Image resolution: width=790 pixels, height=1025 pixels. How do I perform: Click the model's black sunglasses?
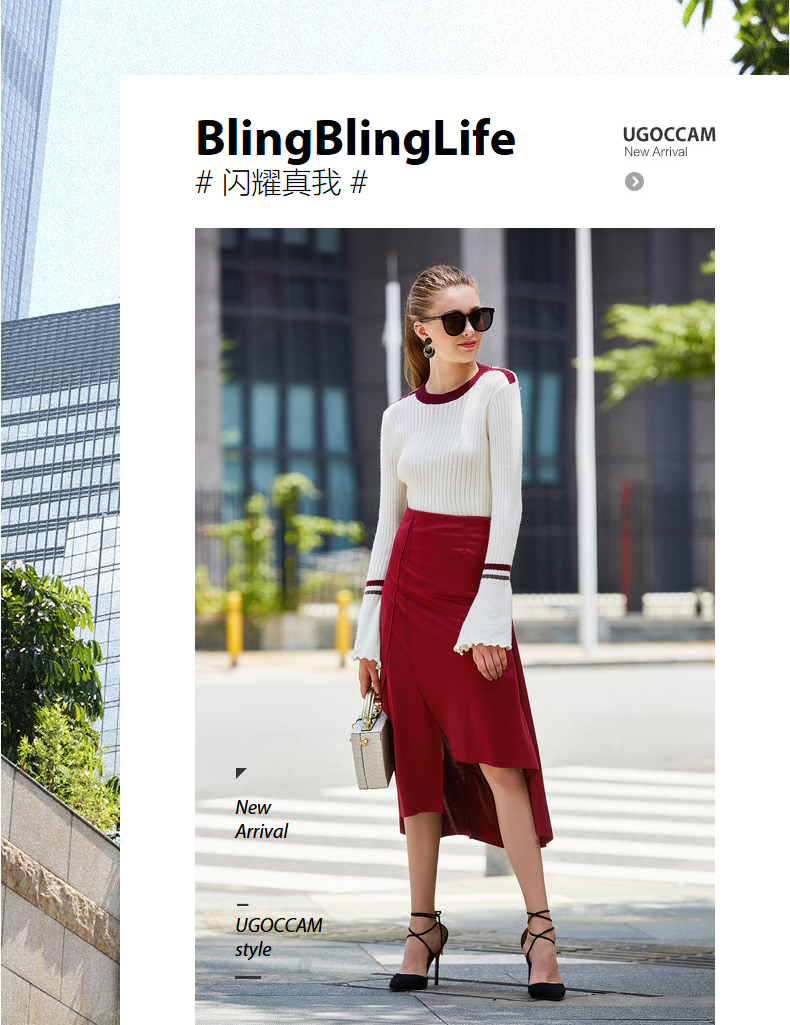point(458,321)
